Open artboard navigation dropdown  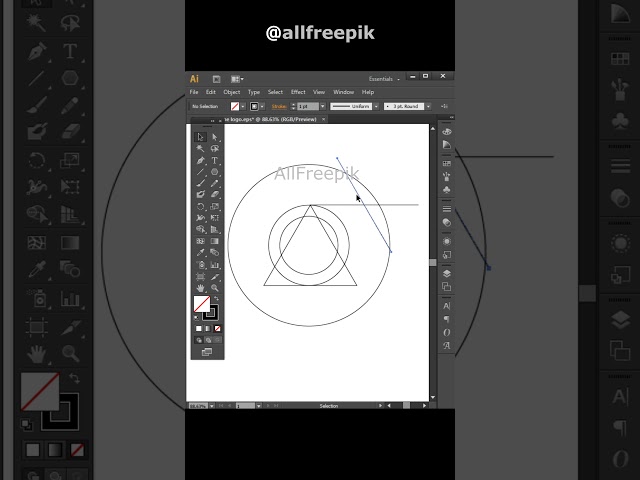point(259,406)
